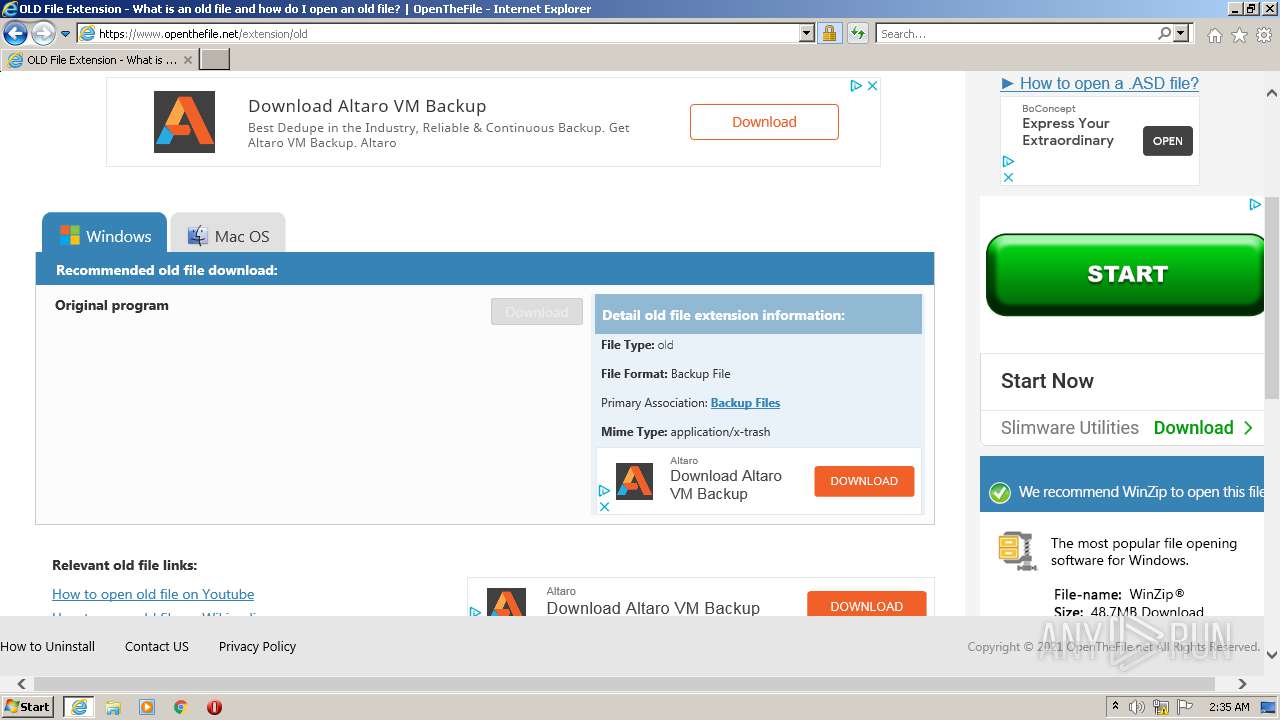Open How to open a .ASD file link
Viewport: 1280px width, 720px height.
(x=1109, y=84)
